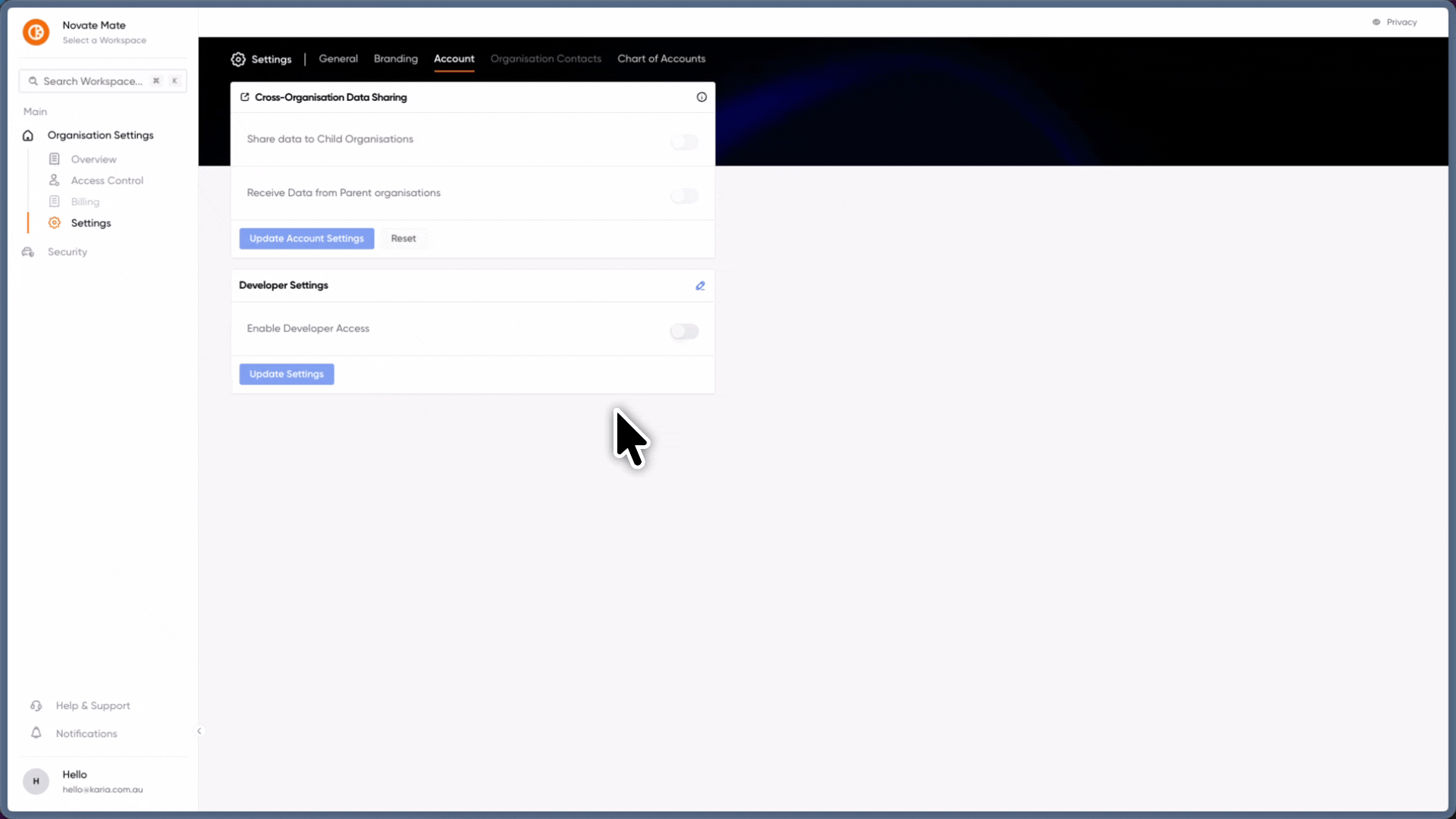Enable Developer Access switch
The height and width of the screenshot is (819, 1456).
point(684,331)
